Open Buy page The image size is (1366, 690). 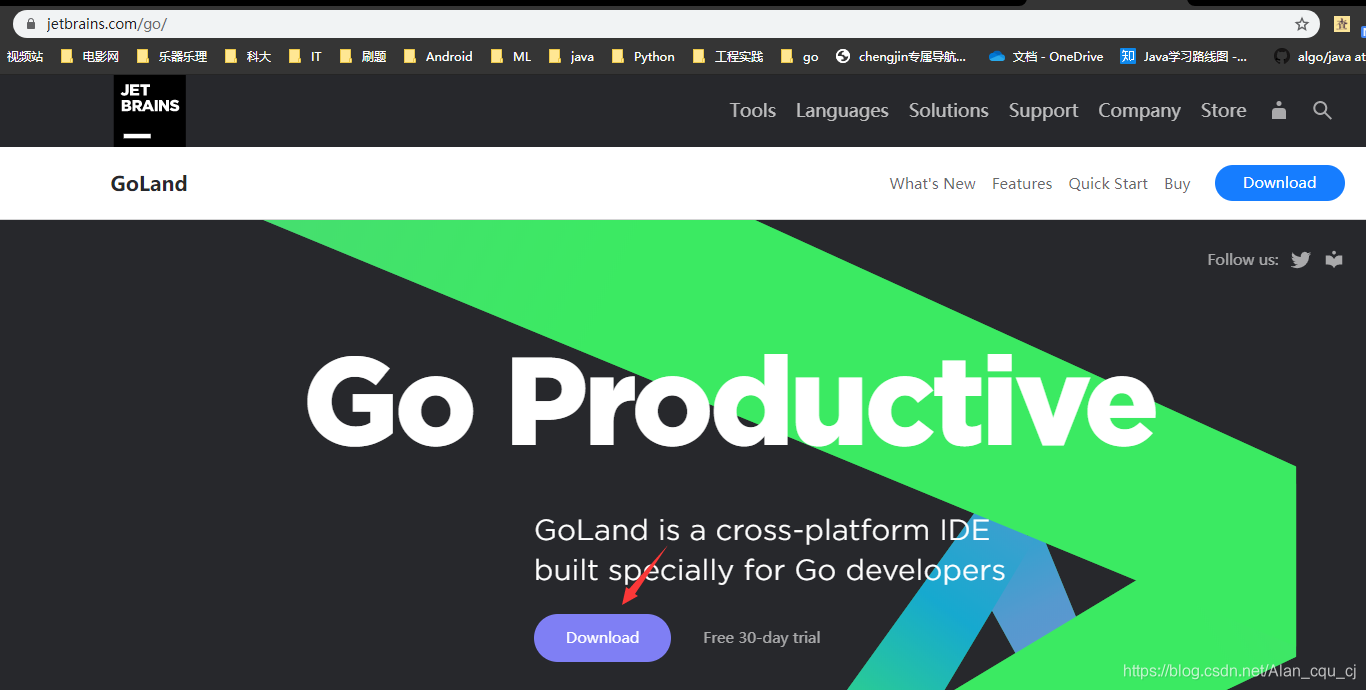coord(1177,184)
